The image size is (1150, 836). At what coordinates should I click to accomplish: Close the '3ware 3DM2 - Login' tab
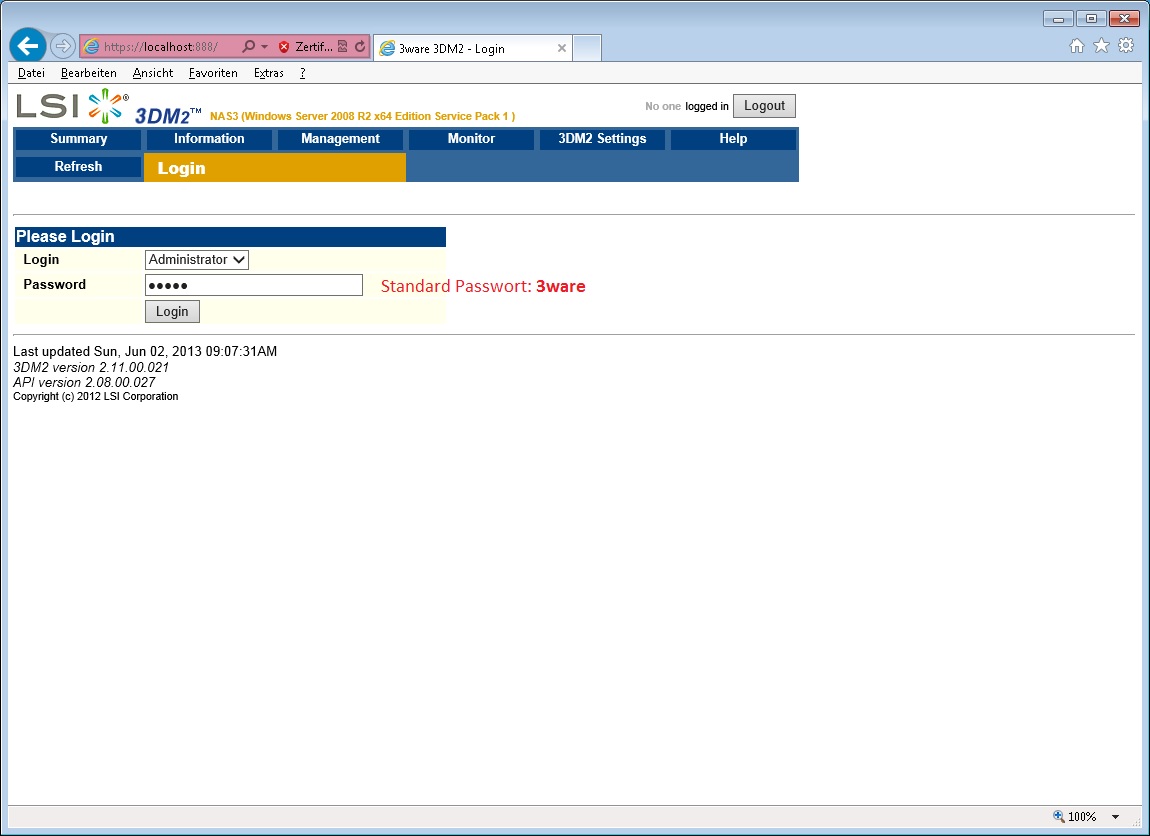click(562, 48)
